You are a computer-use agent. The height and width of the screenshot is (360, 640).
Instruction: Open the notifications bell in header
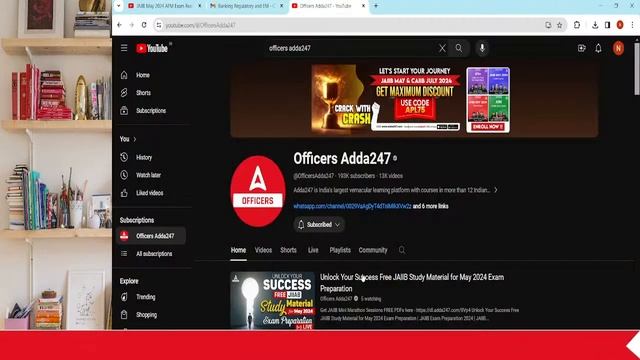coord(598,48)
